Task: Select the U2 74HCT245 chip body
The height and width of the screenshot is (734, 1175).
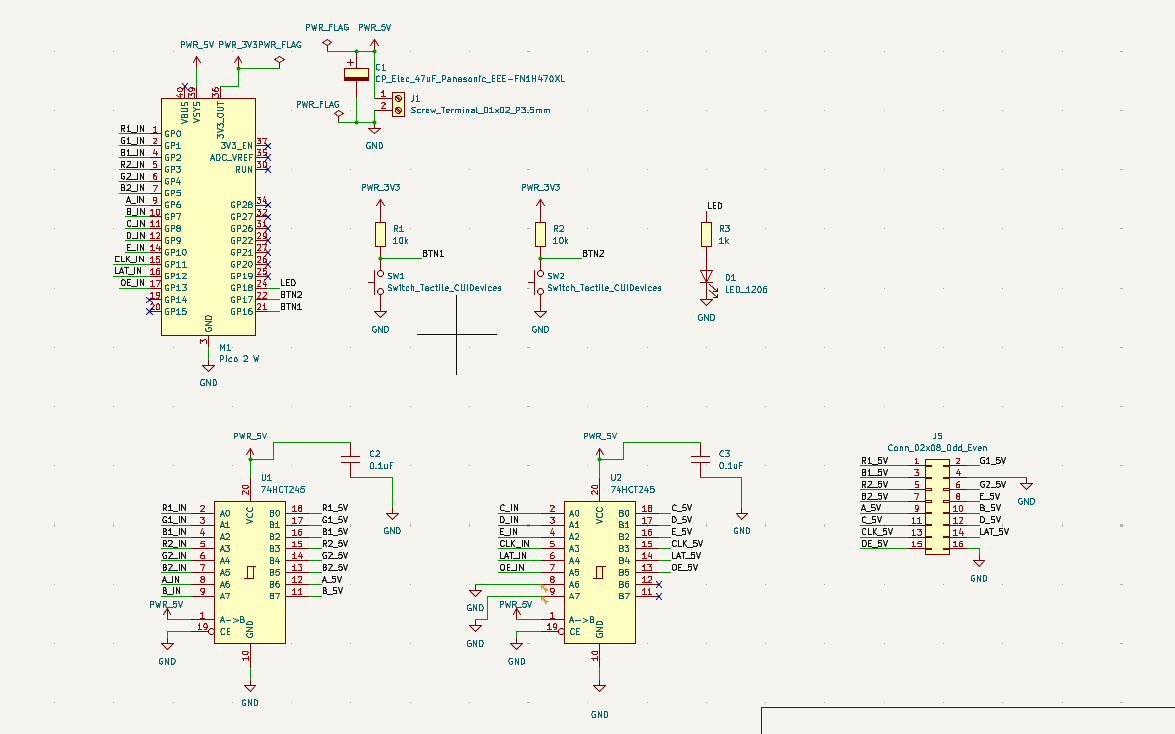Action: [x=599, y=573]
